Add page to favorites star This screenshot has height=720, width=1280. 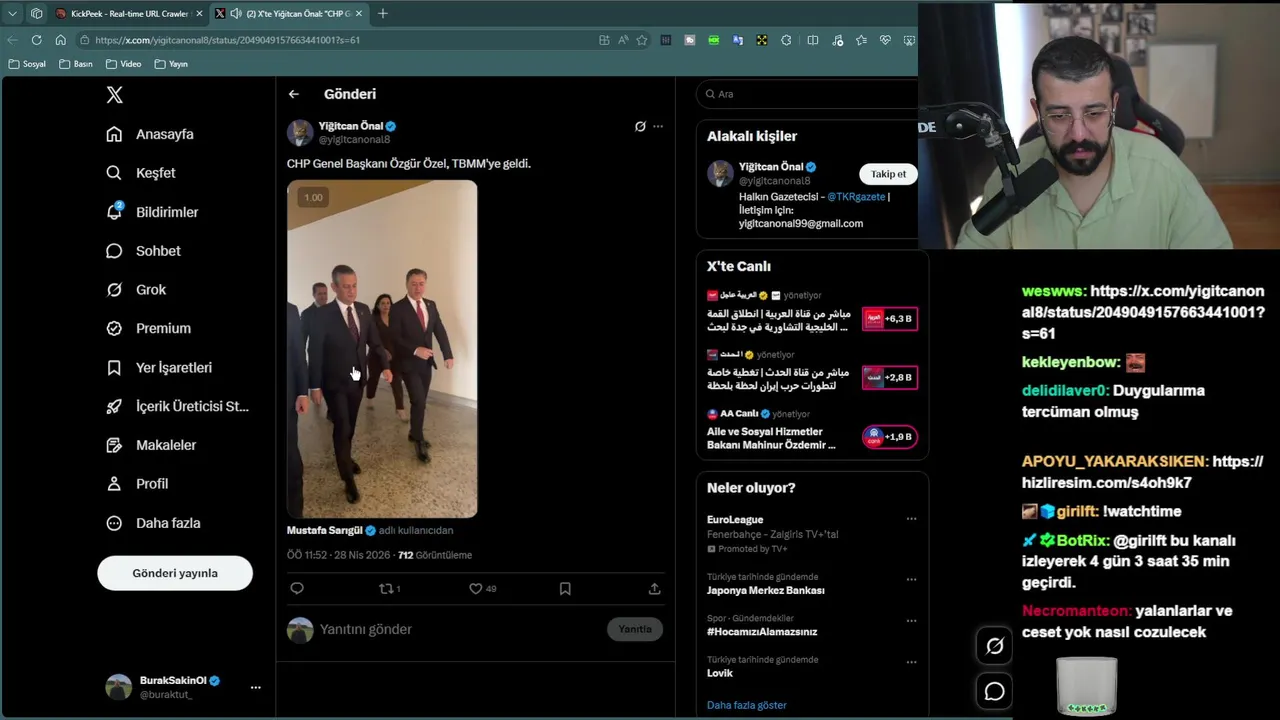coord(642,40)
